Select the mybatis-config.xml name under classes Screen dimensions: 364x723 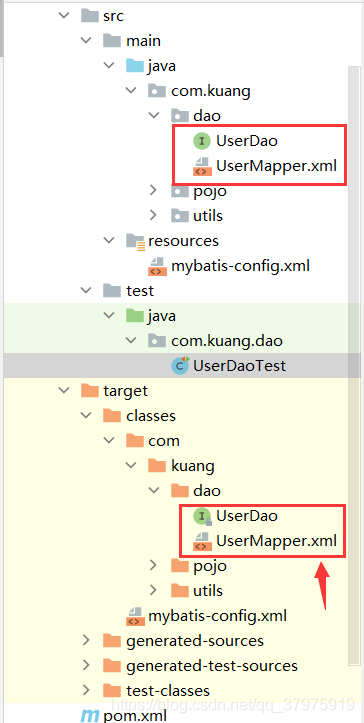point(217,616)
